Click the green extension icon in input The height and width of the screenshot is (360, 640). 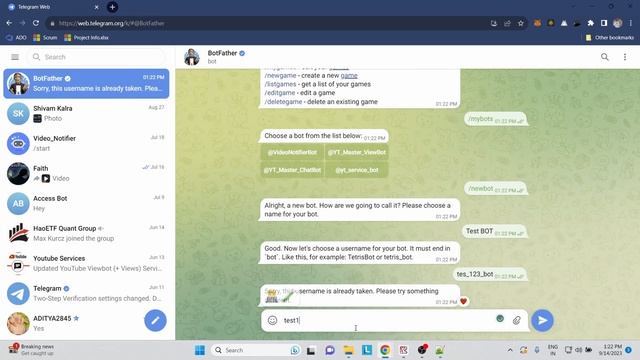click(500, 318)
